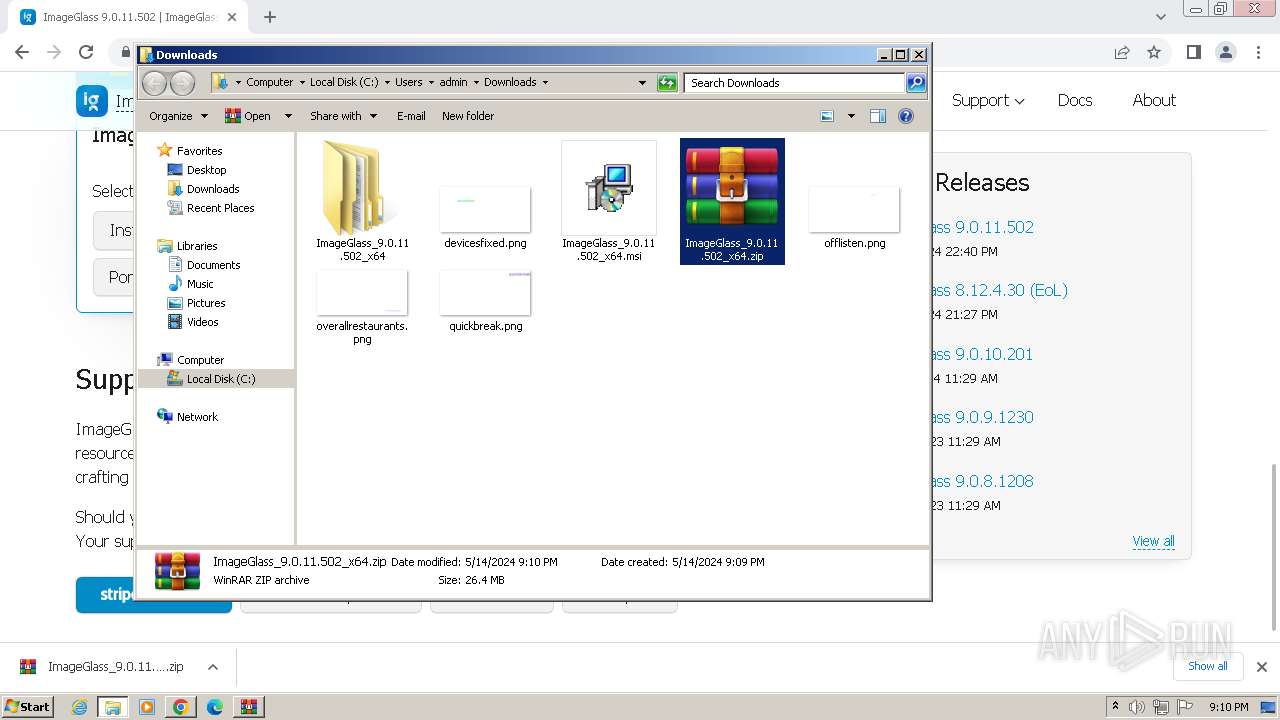
Task: Reload the Chrome page
Action: coord(86,52)
